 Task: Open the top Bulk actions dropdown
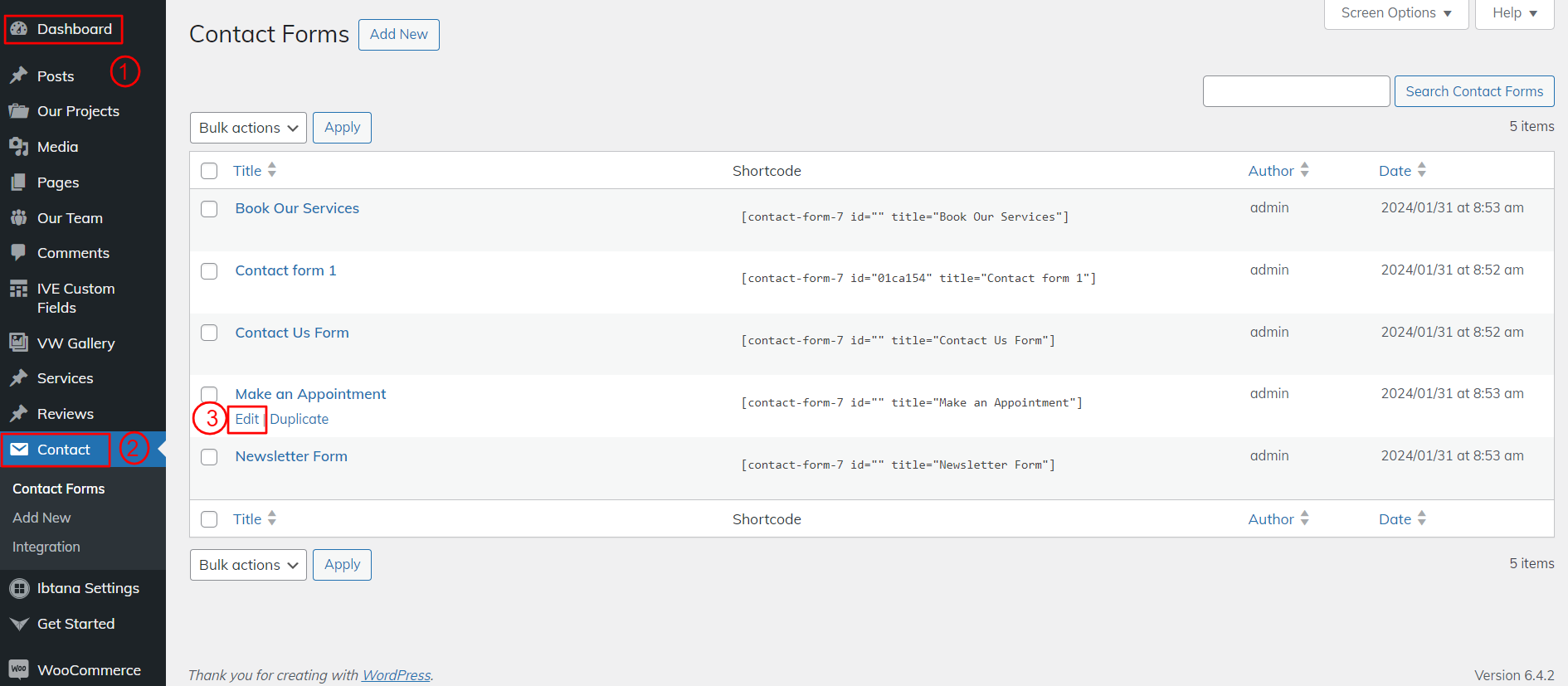coord(248,128)
